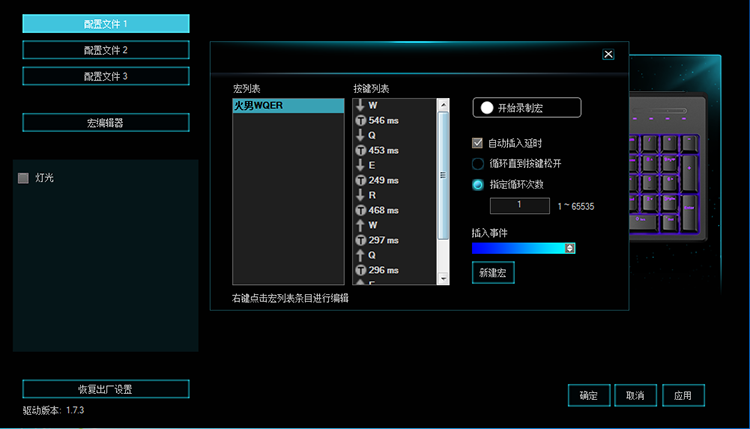This screenshot has width=750, height=429.
Task: Click the key list scrollbar thumb
Action: click(443, 176)
